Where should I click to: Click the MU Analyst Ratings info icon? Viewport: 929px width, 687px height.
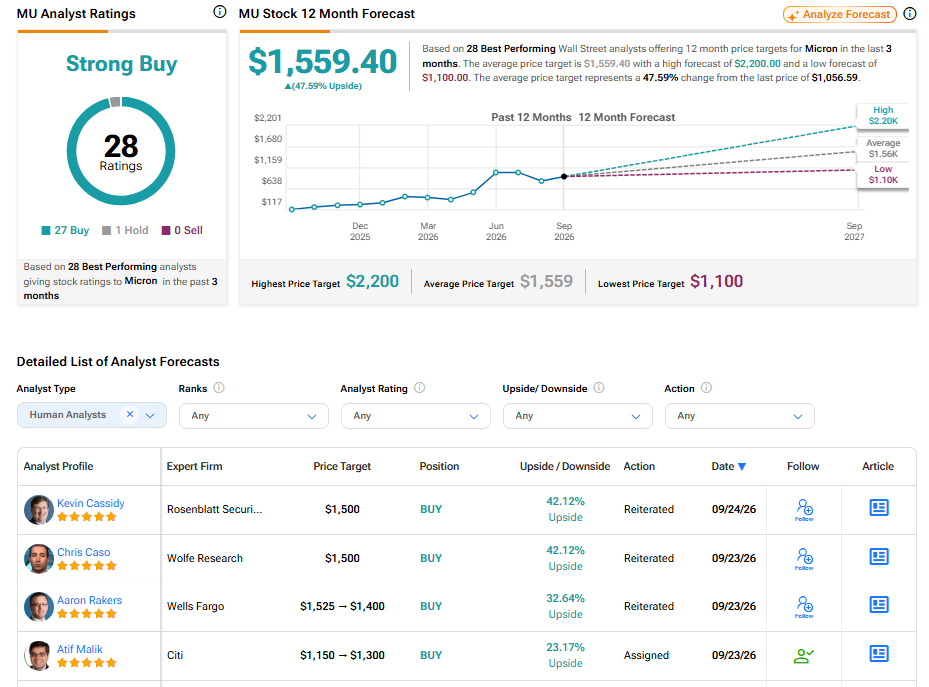click(x=219, y=12)
